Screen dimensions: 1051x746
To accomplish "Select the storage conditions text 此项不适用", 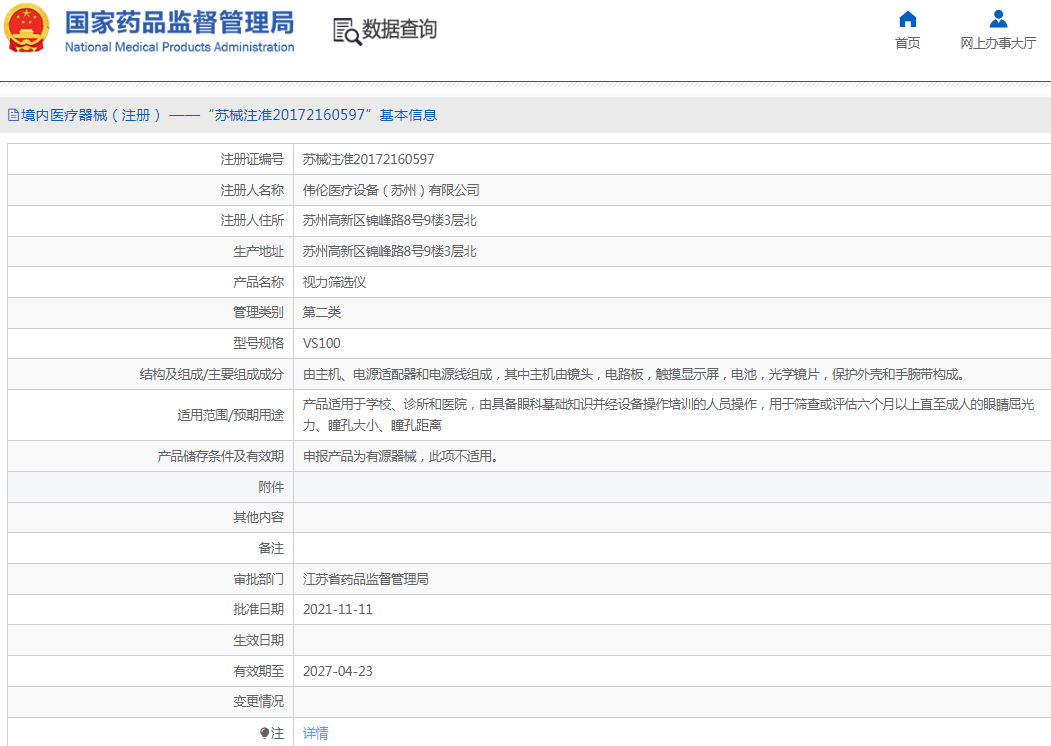I will click(x=400, y=456).
